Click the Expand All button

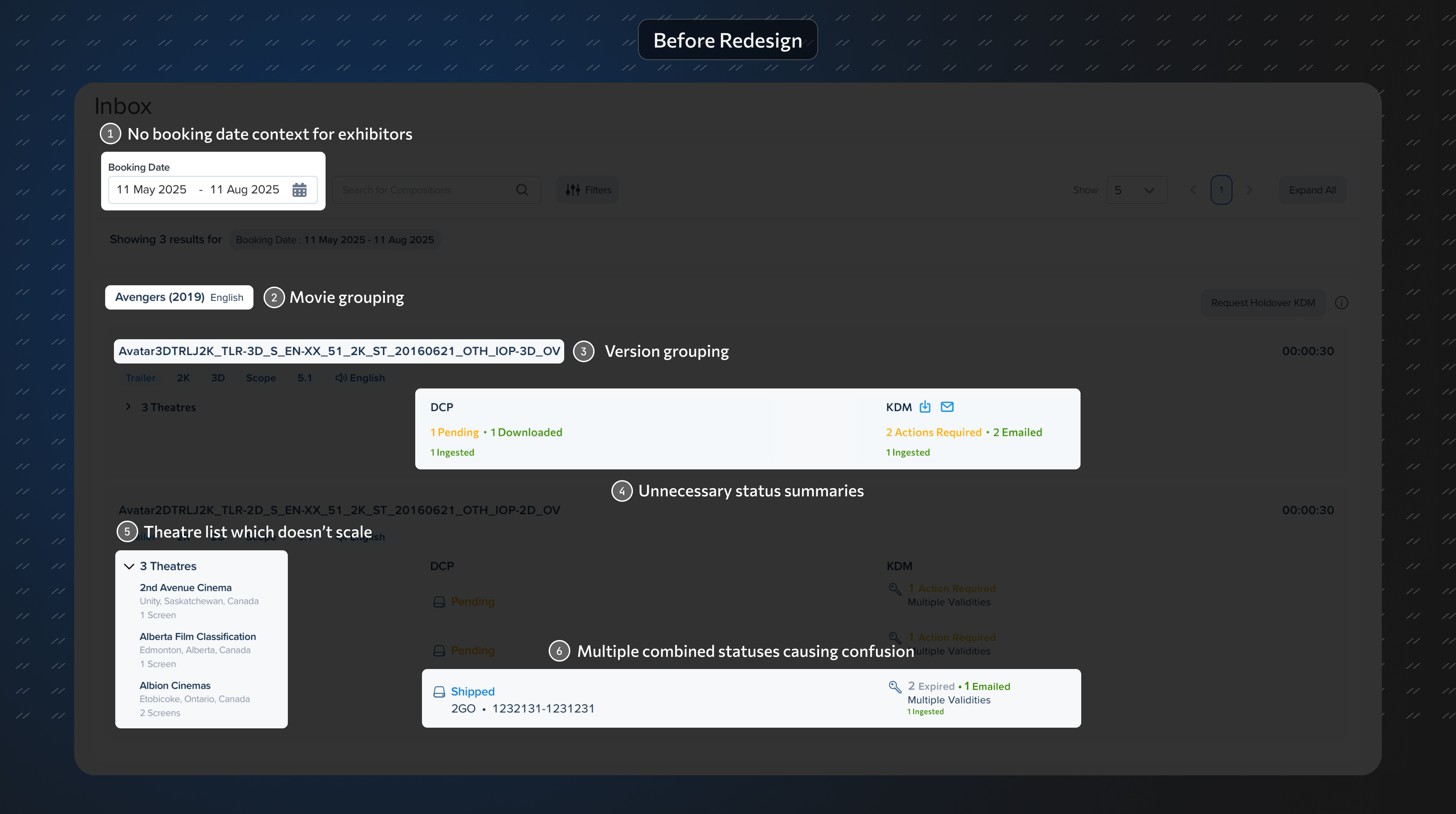pos(1312,190)
